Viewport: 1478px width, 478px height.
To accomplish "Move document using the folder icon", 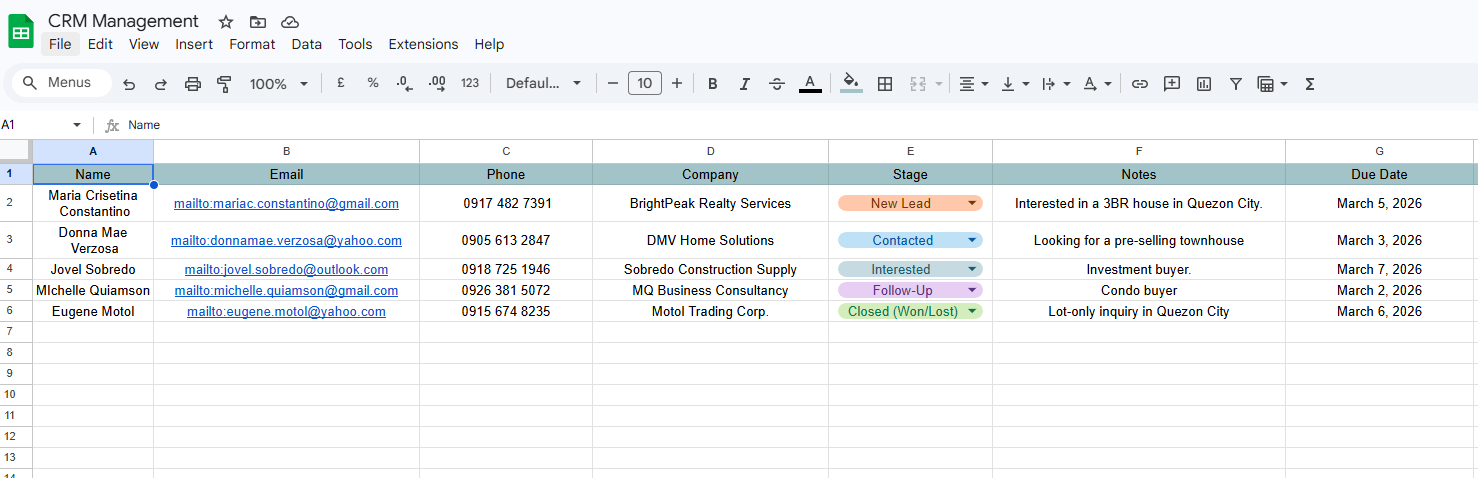I will 258,22.
